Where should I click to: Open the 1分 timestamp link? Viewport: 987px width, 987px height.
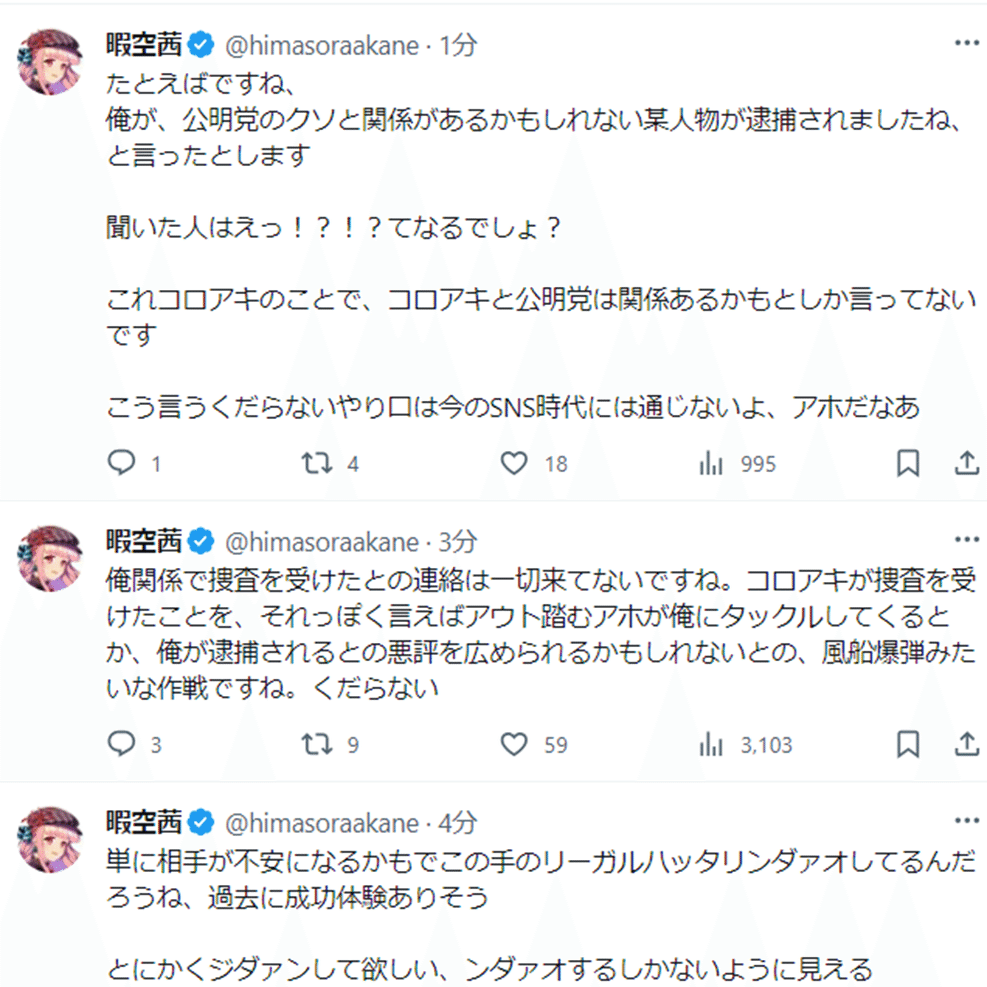pyautogui.click(x=459, y=45)
